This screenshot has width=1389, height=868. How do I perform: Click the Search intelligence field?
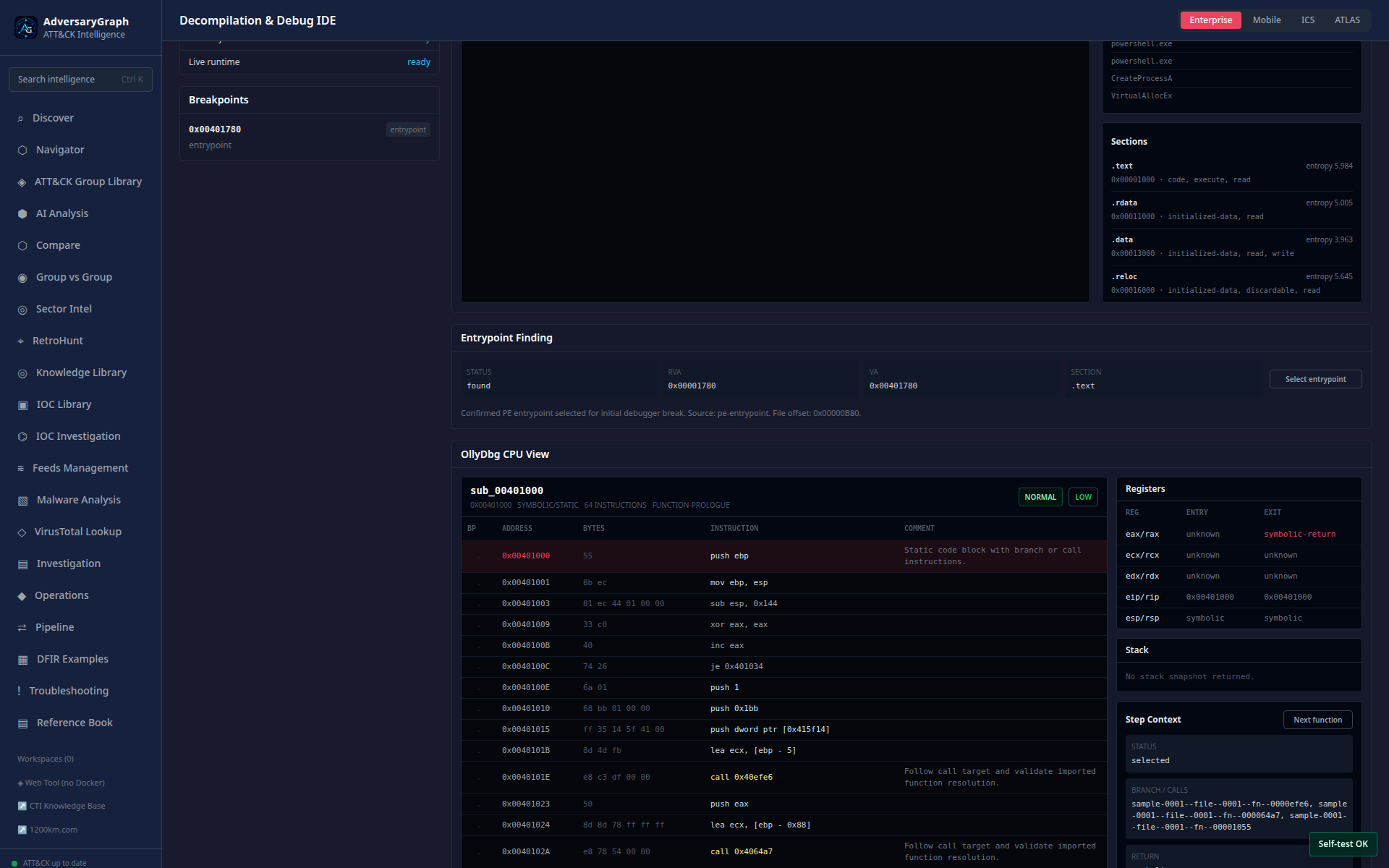point(80,80)
